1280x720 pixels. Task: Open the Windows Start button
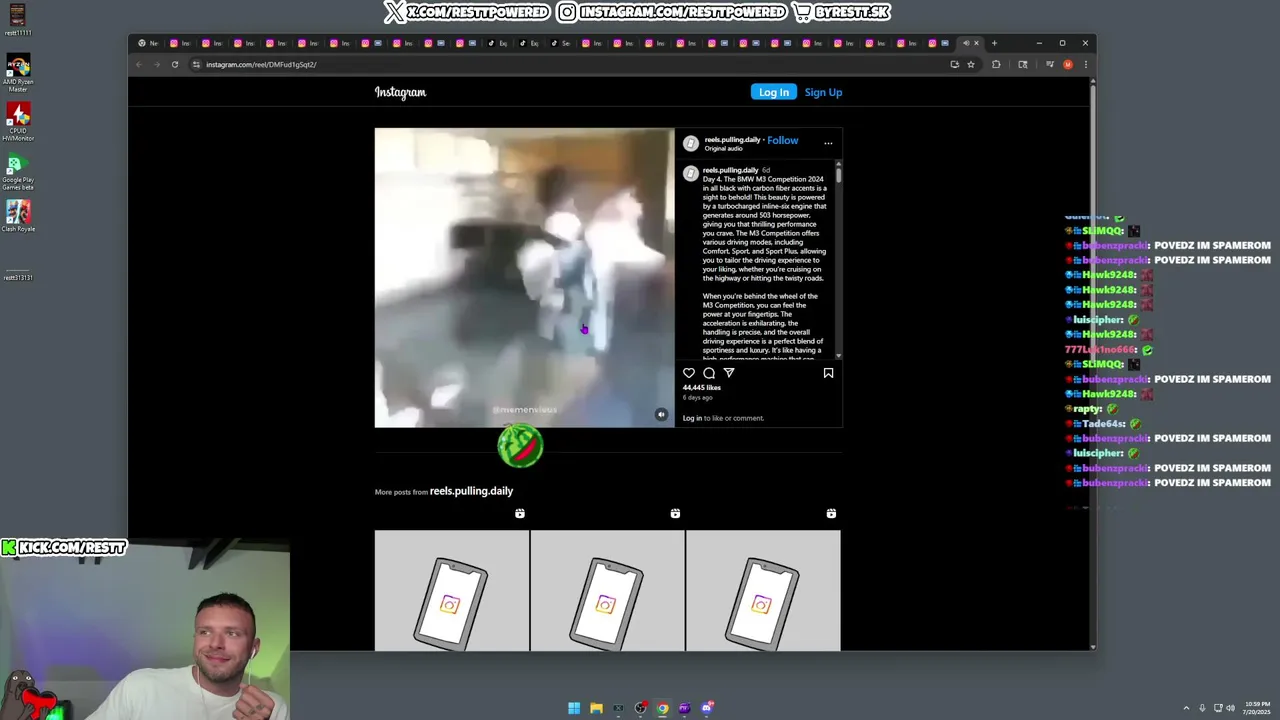[x=574, y=708]
